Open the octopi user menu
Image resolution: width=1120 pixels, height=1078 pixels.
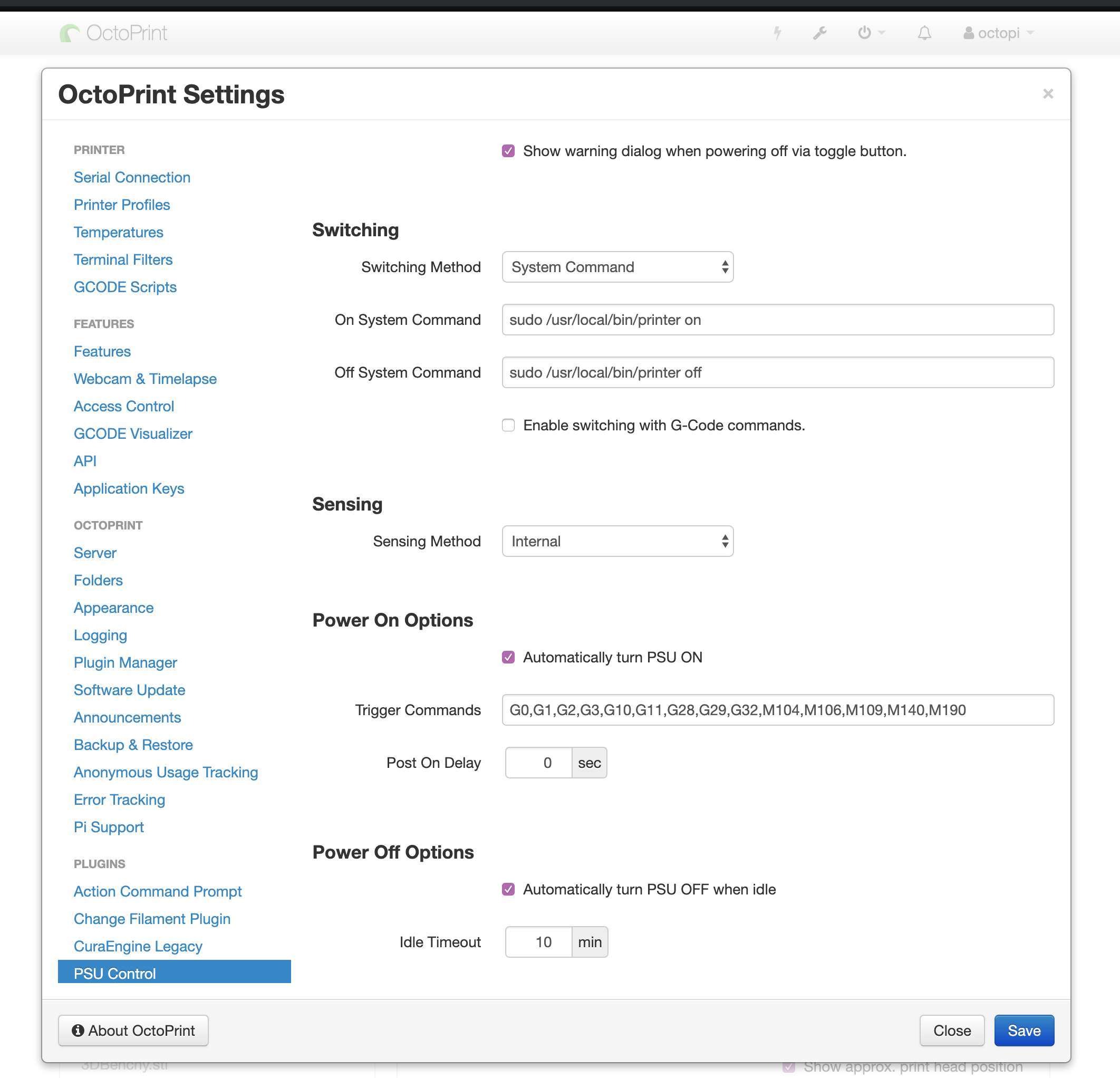click(x=998, y=33)
